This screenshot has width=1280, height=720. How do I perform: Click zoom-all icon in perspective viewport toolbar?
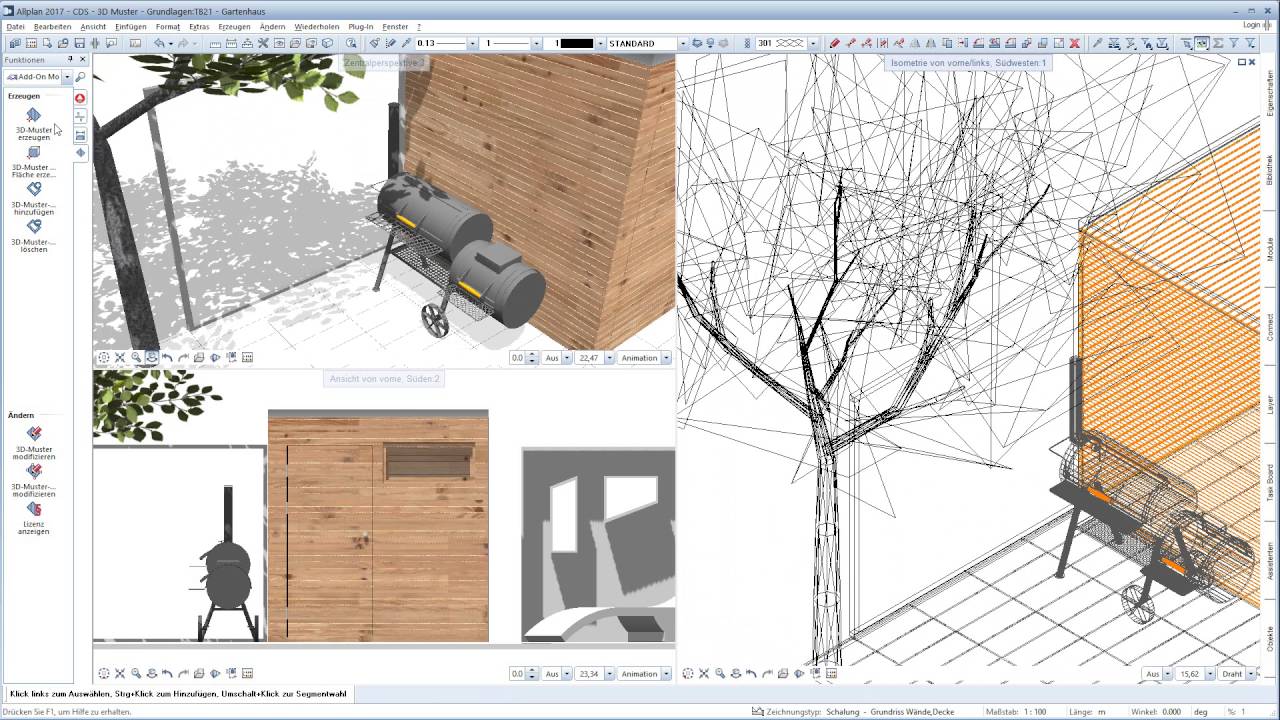[103, 357]
